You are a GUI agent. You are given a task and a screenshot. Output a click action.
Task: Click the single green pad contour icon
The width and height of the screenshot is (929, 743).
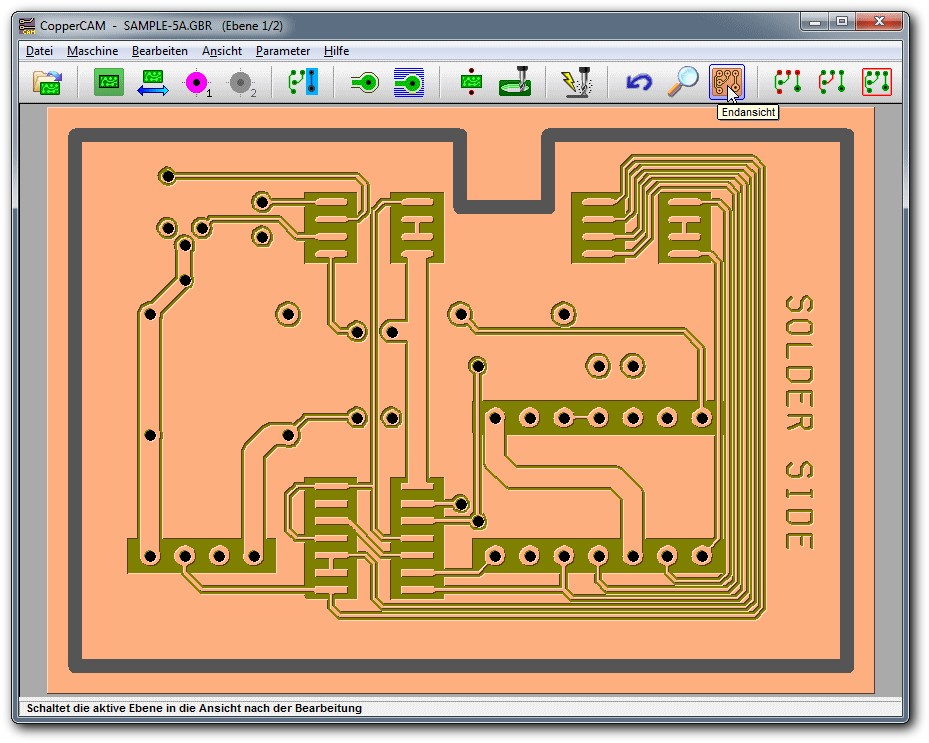(x=365, y=82)
